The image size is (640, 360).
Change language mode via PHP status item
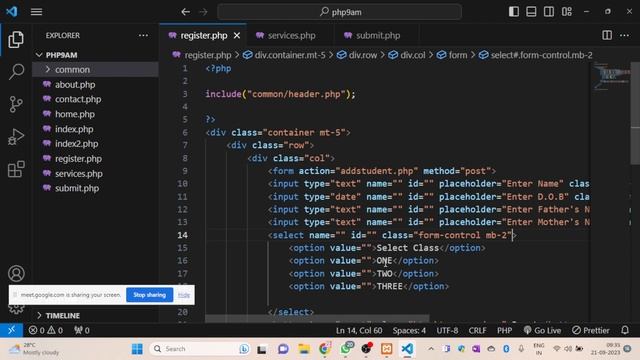pyautogui.click(x=504, y=330)
